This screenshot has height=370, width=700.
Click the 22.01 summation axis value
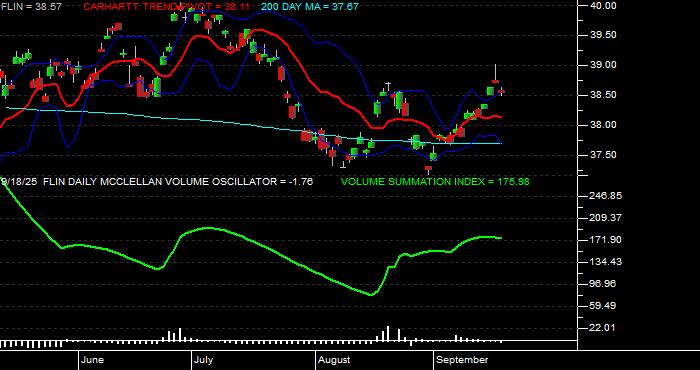pyautogui.click(x=603, y=328)
